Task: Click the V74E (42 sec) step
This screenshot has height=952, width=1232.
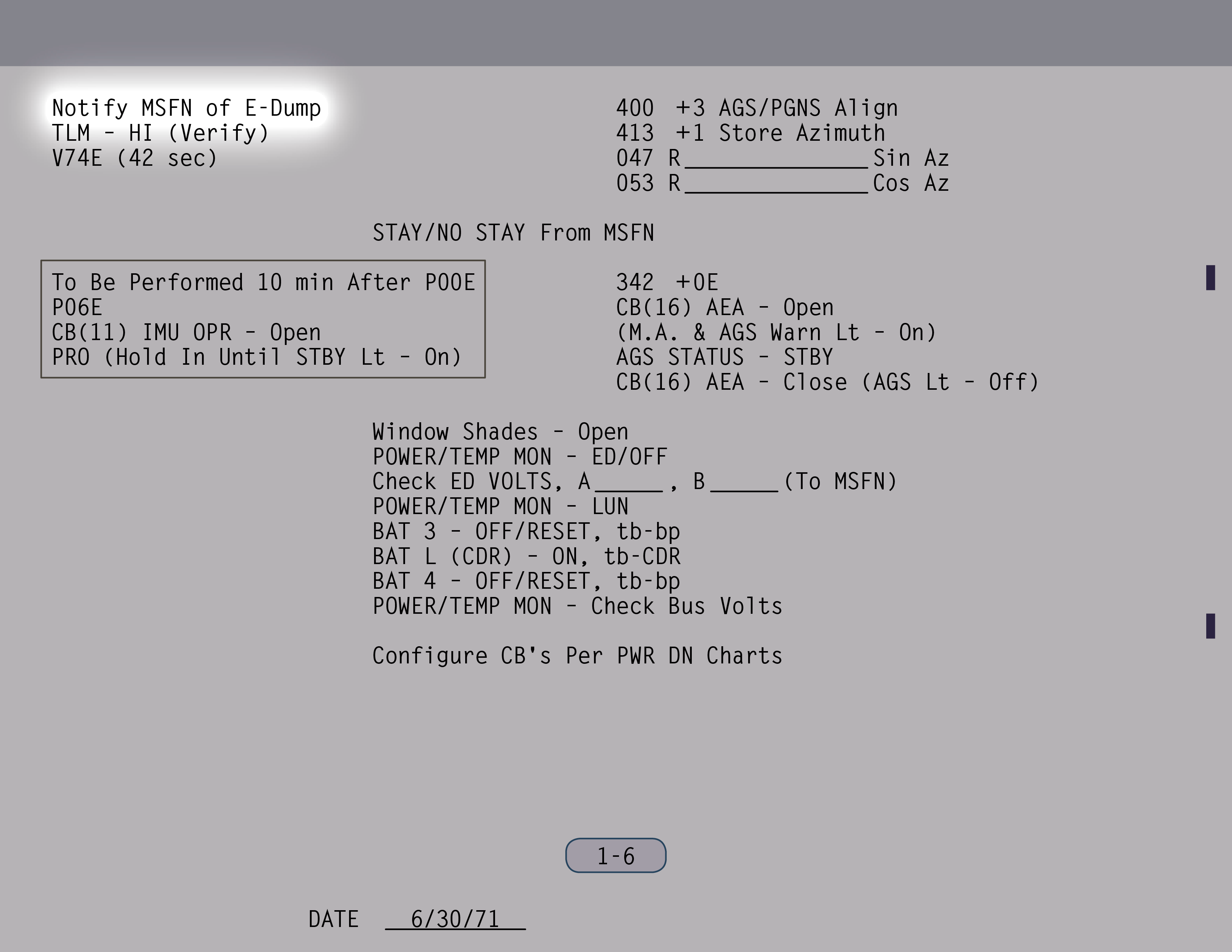Action: 134,158
